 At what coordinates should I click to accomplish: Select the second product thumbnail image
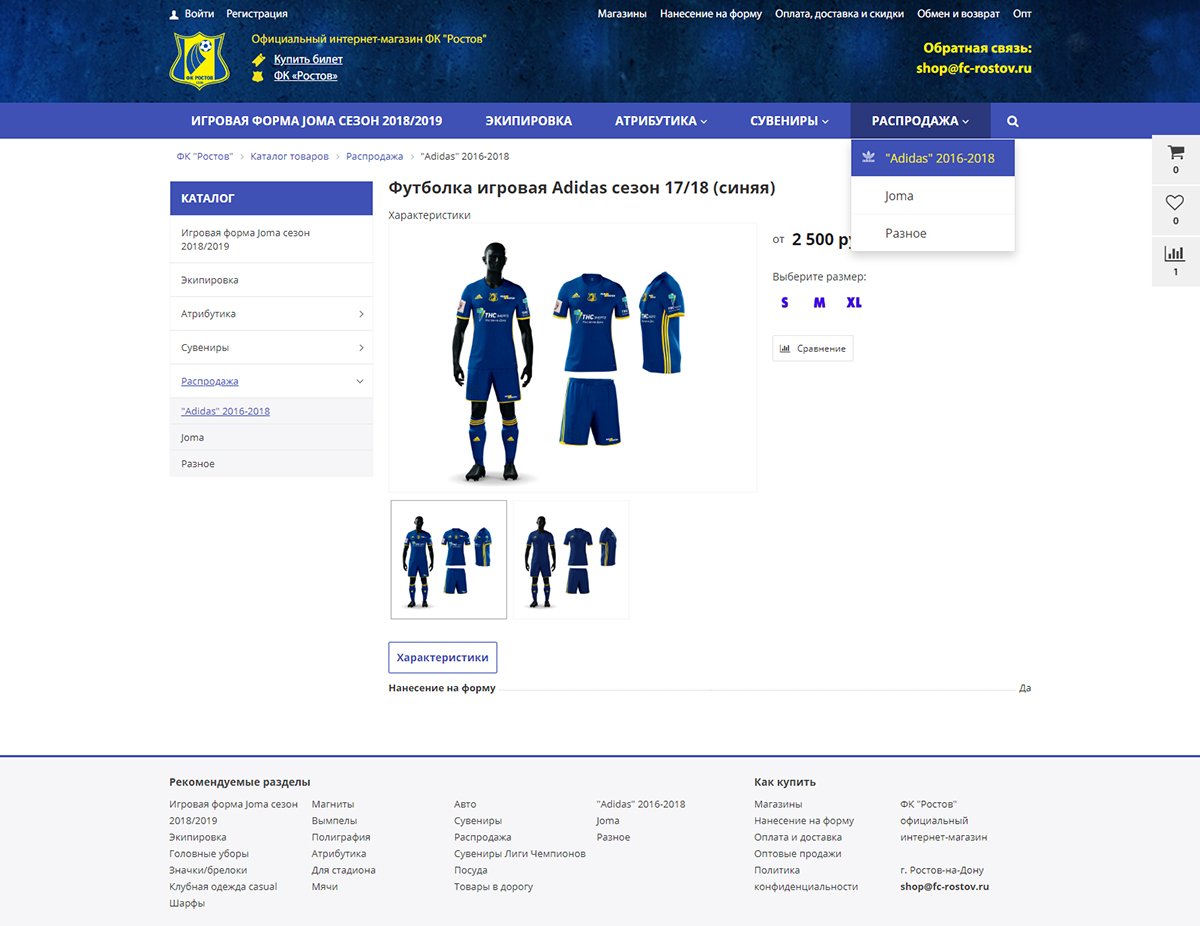571,560
